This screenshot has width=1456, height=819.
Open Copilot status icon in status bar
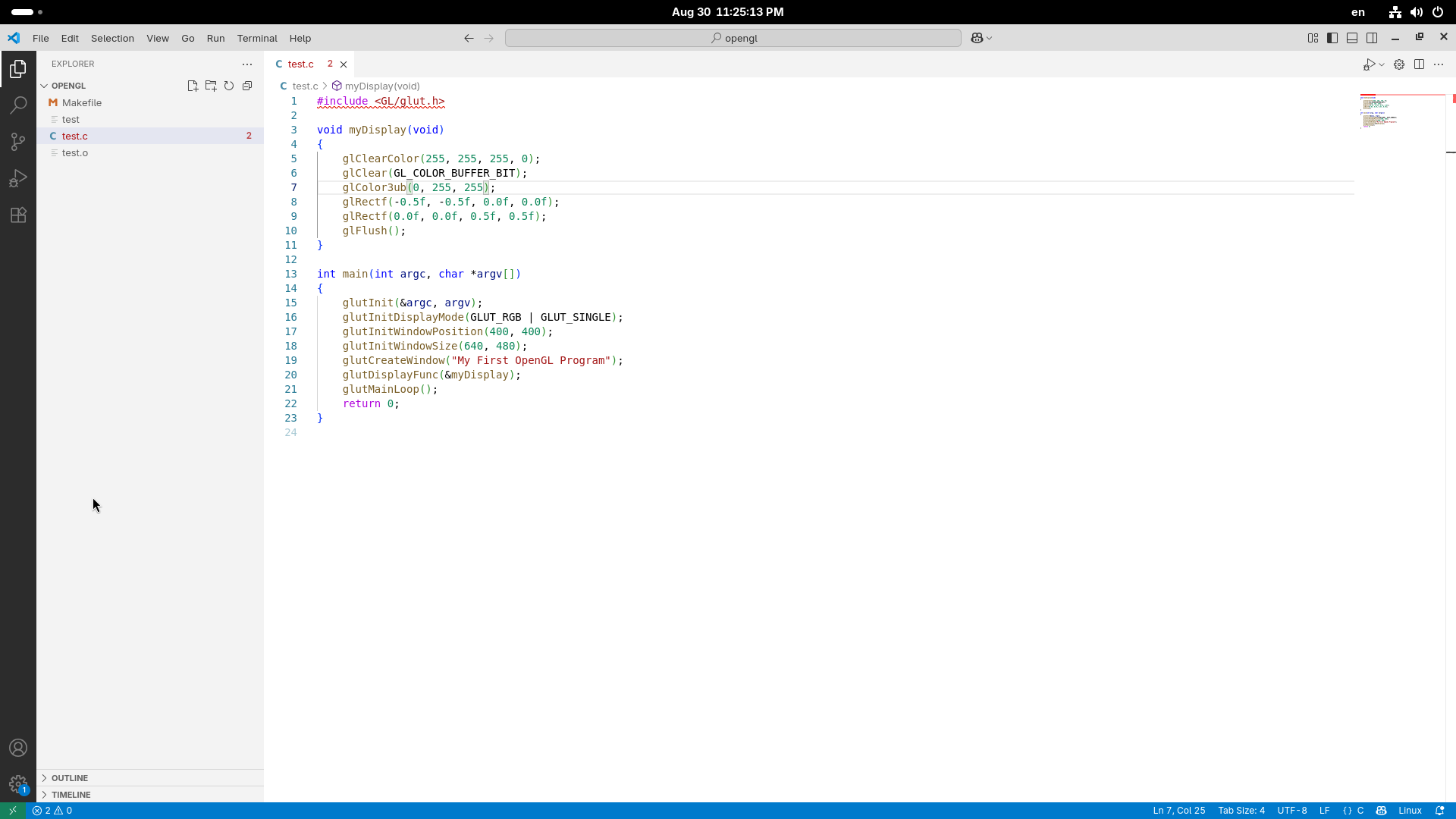1381,811
